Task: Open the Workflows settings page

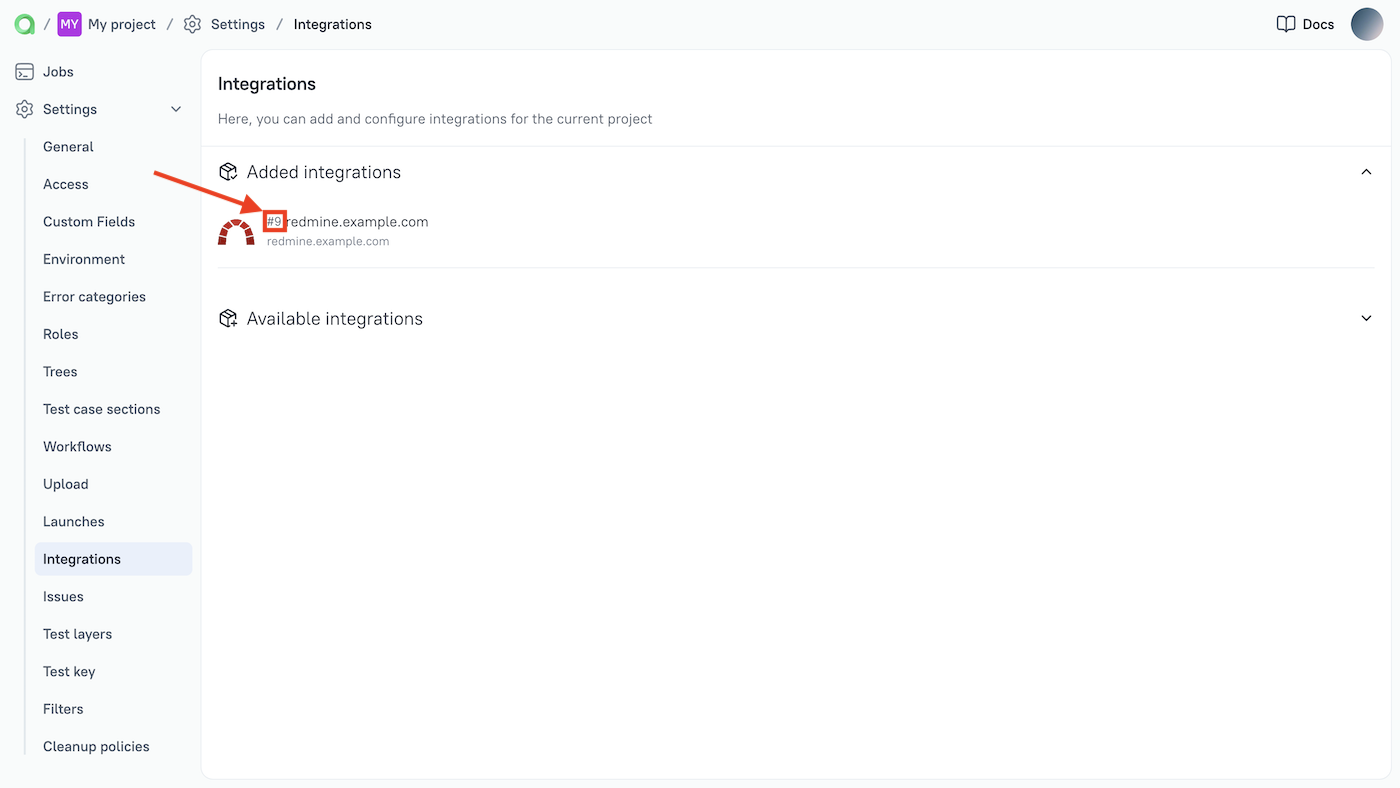Action: [x=77, y=446]
